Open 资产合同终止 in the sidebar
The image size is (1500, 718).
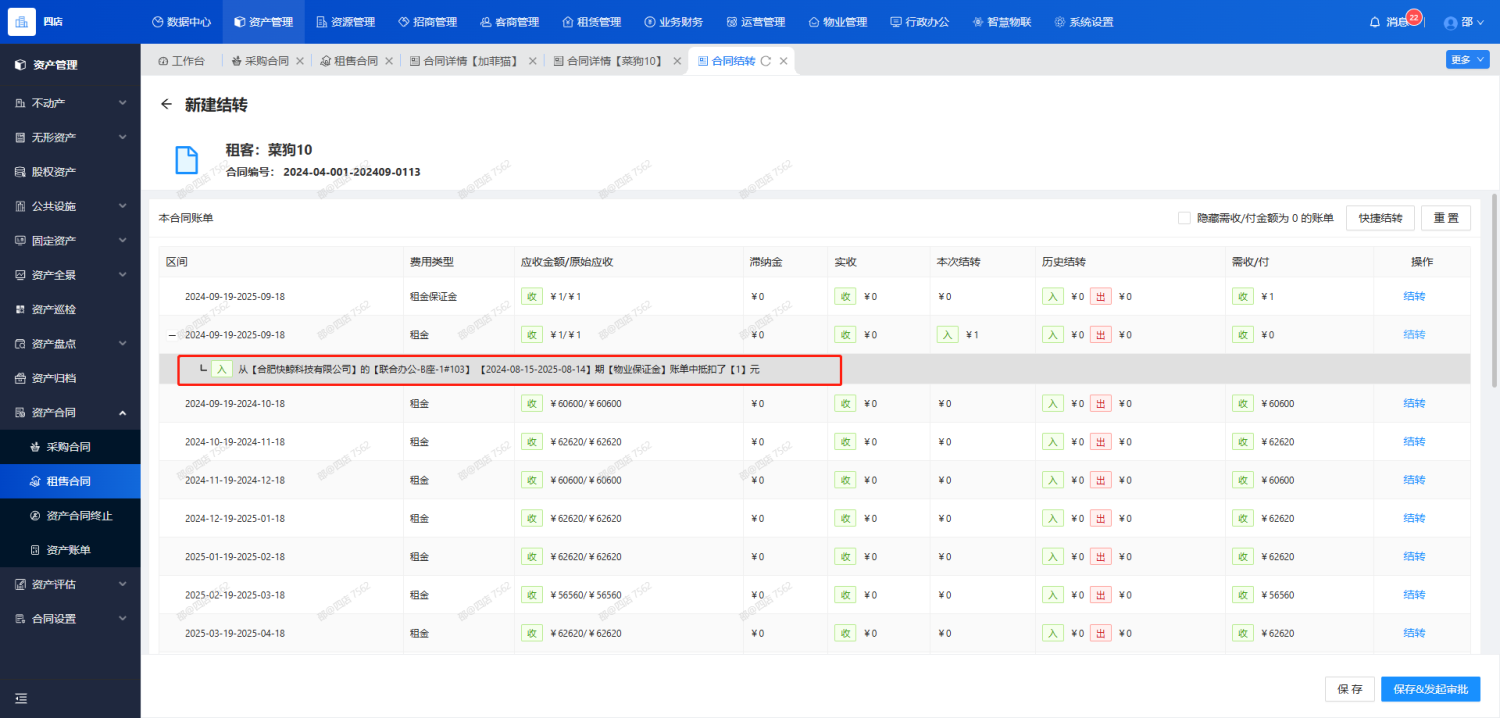(70, 516)
